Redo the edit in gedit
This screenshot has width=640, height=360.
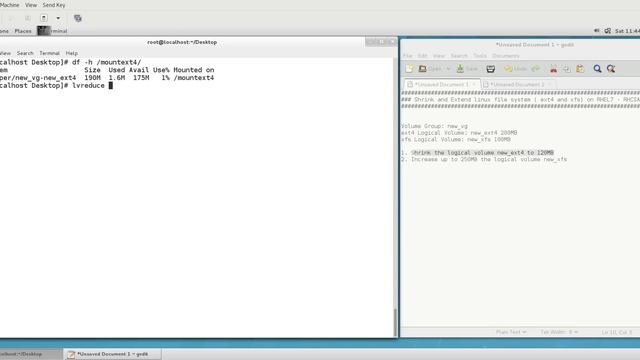(536, 69)
